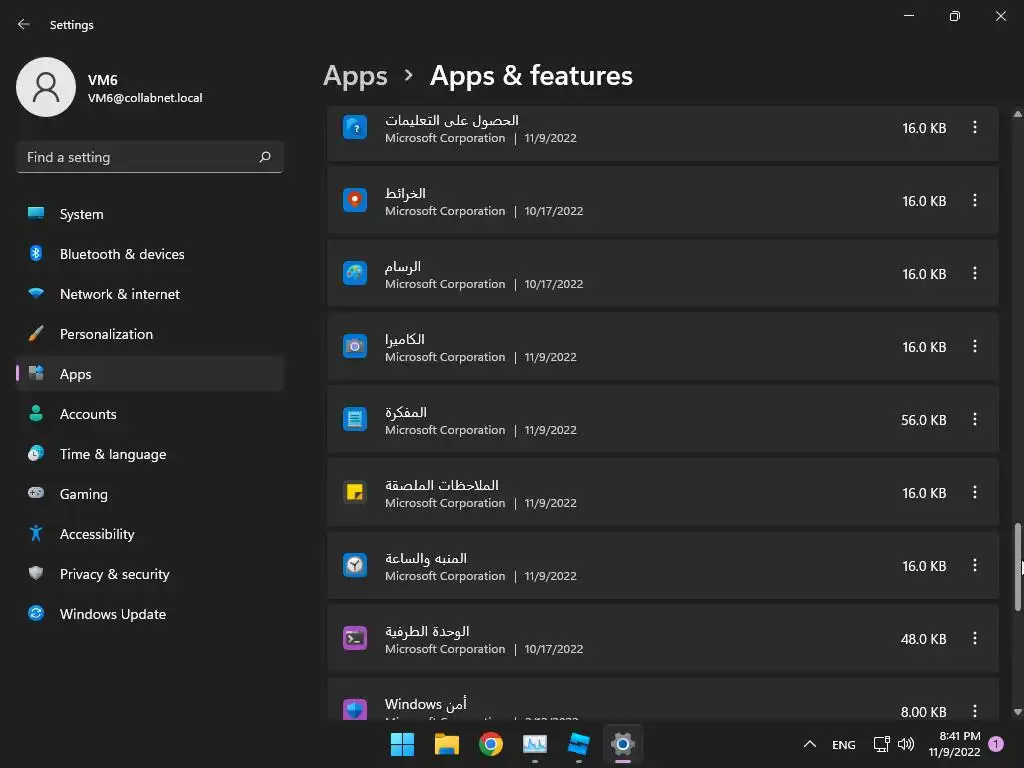
Task: Click the ENG language indicator
Action: 844,744
